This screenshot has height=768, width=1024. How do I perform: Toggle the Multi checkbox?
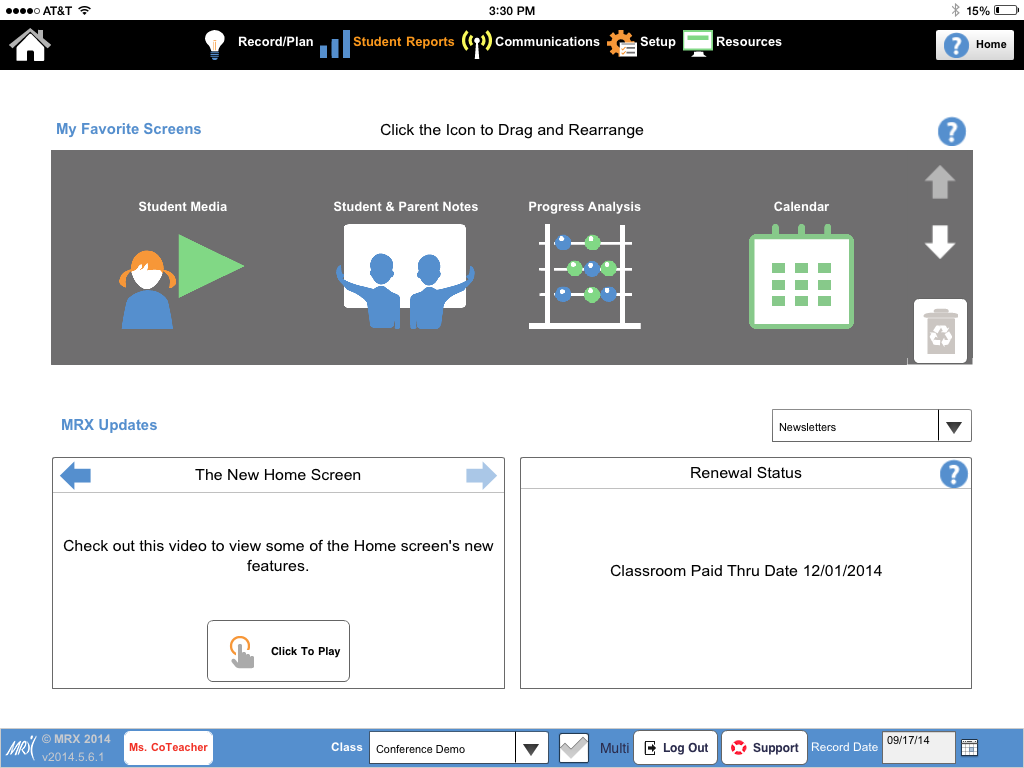coord(574,748)
